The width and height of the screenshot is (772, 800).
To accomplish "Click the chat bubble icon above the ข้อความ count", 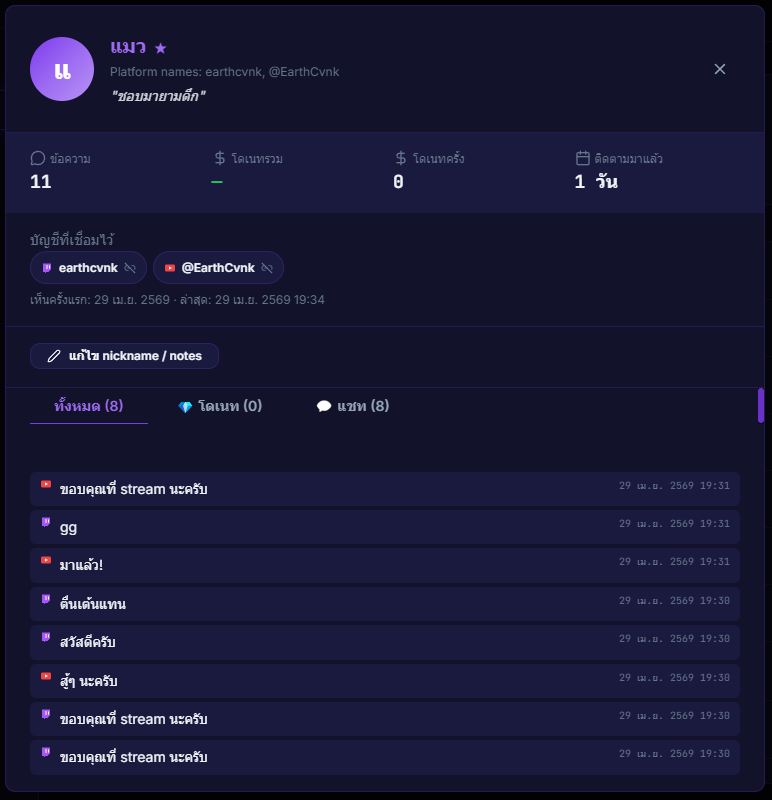I will pos(37,158).
